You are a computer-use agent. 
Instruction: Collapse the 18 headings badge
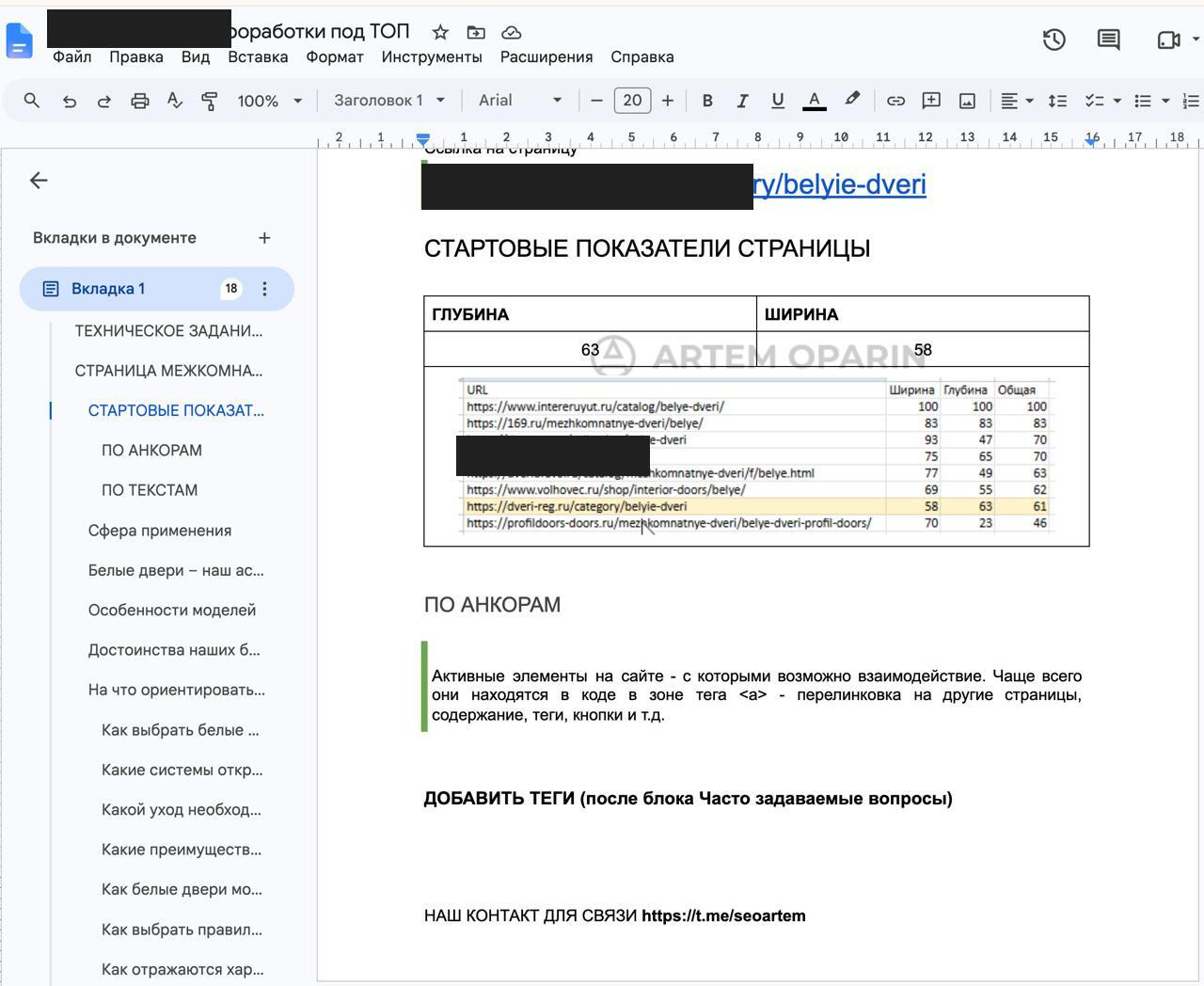tap(230, 289)
